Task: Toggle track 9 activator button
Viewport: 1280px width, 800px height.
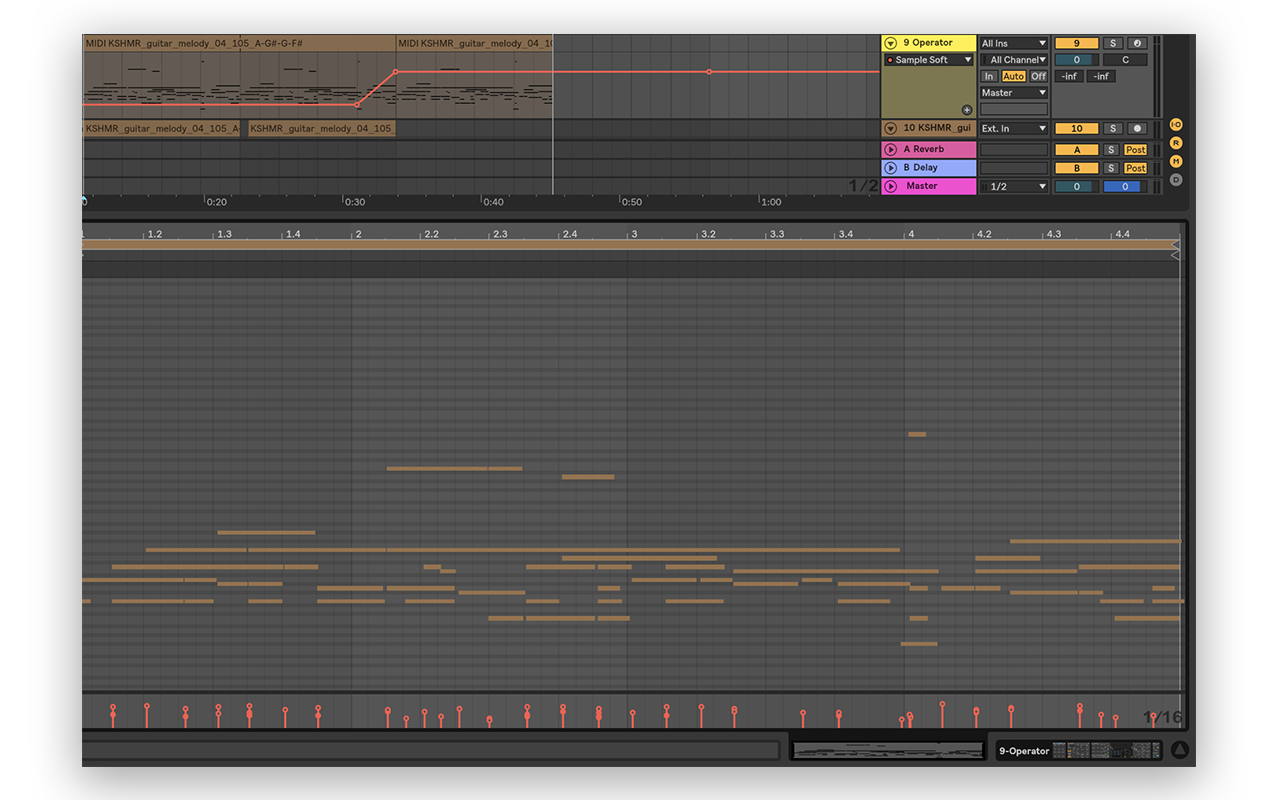Action: pos(1076,43)
